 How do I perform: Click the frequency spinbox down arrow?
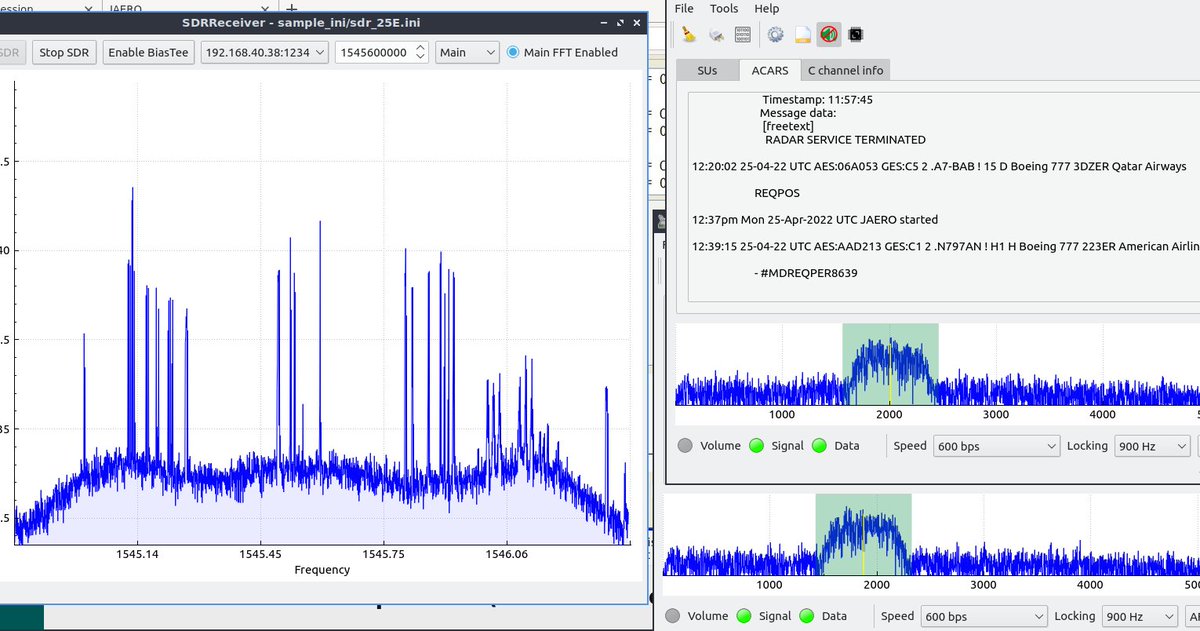[421, 58]
